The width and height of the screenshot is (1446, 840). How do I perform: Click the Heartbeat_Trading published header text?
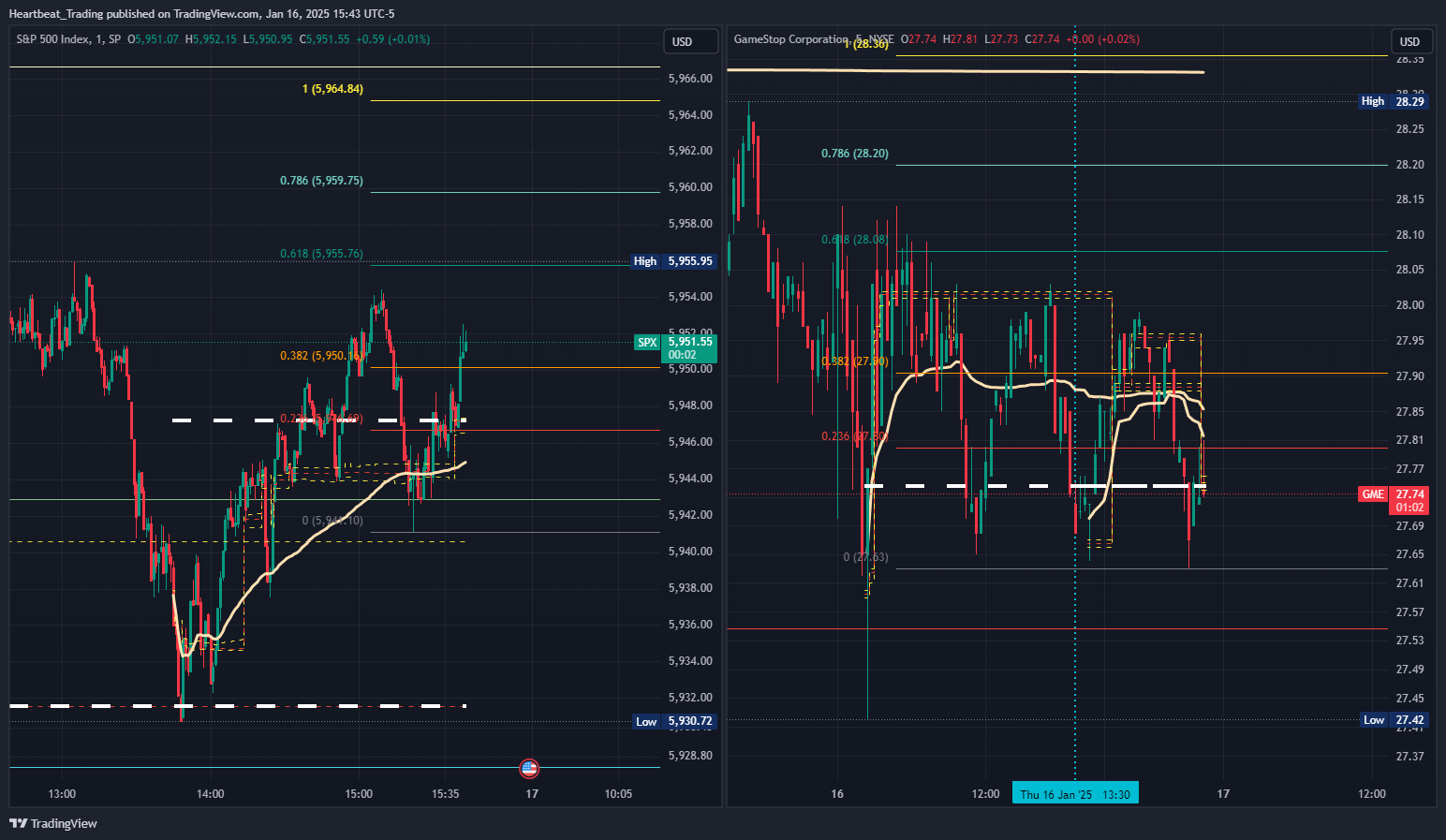pos(201,14)
